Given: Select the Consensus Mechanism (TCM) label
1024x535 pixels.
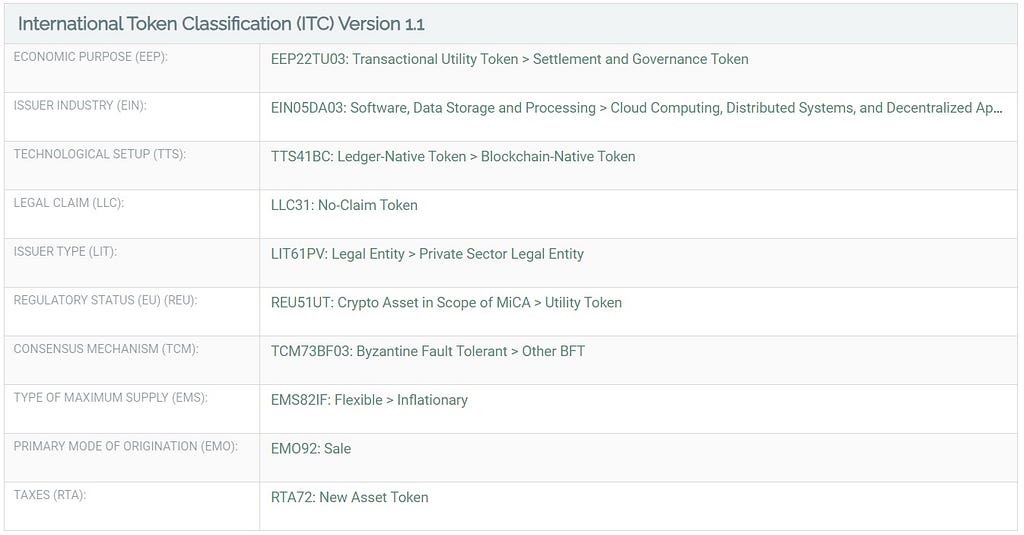Looking at the screenshot, I should [106, 349].
